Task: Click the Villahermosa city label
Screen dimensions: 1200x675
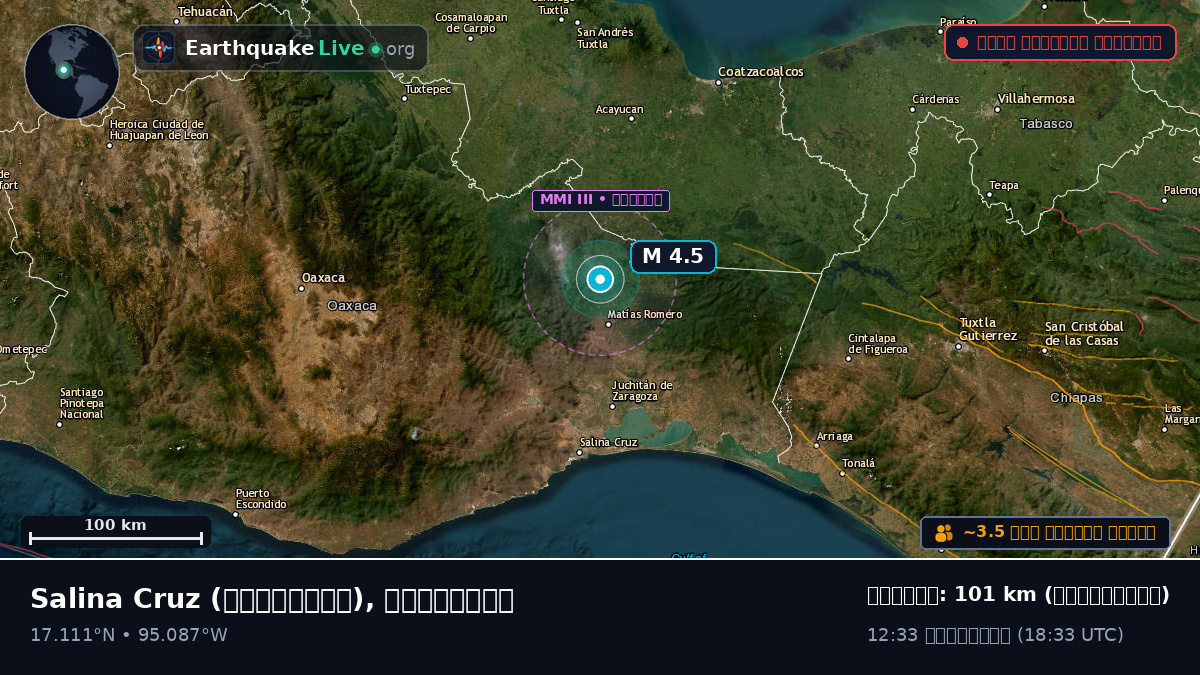Action: coord(1035,99)
